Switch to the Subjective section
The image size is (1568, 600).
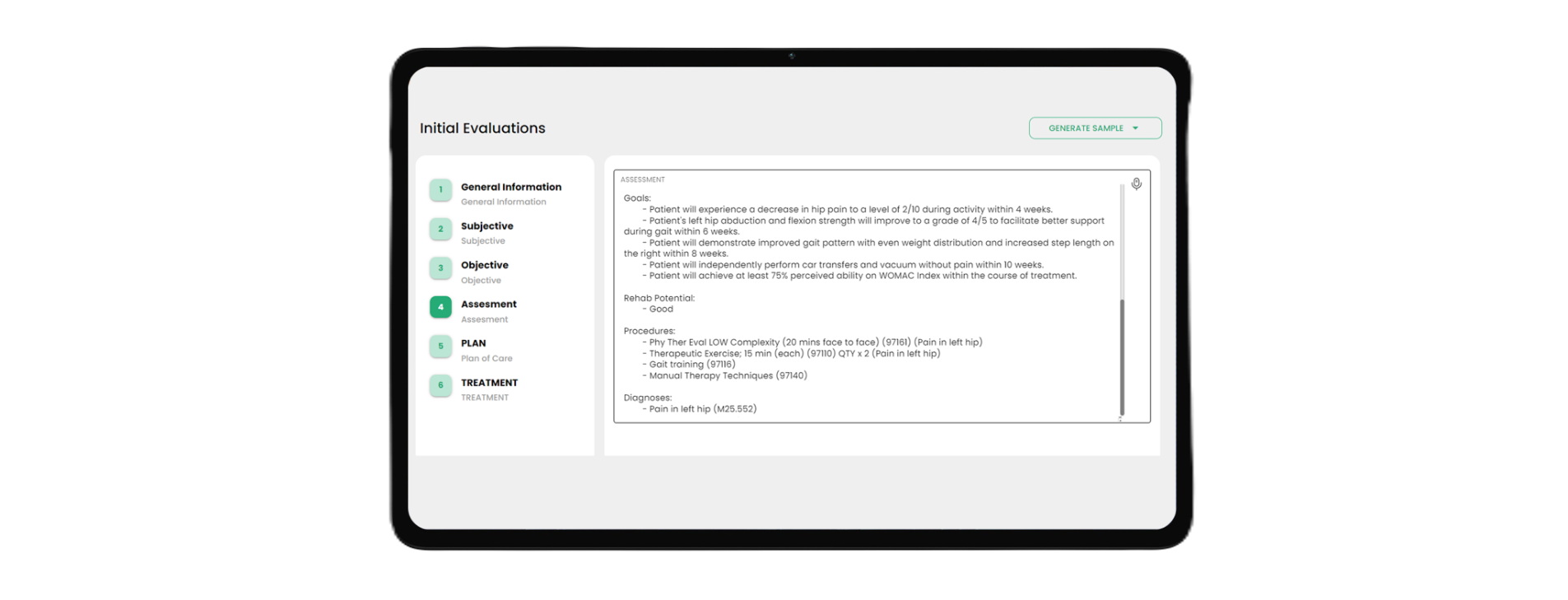pos(486,226)
